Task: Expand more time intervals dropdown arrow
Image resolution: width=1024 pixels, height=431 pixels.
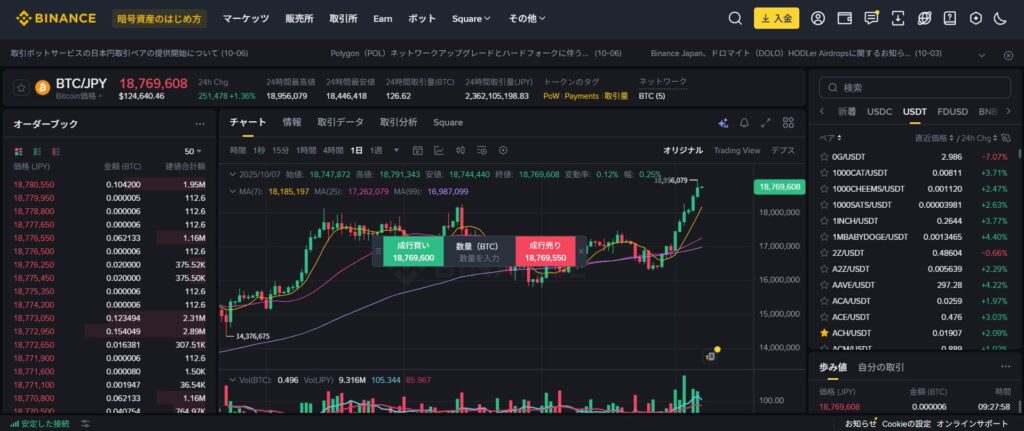Action: click(x=396, y=150)
